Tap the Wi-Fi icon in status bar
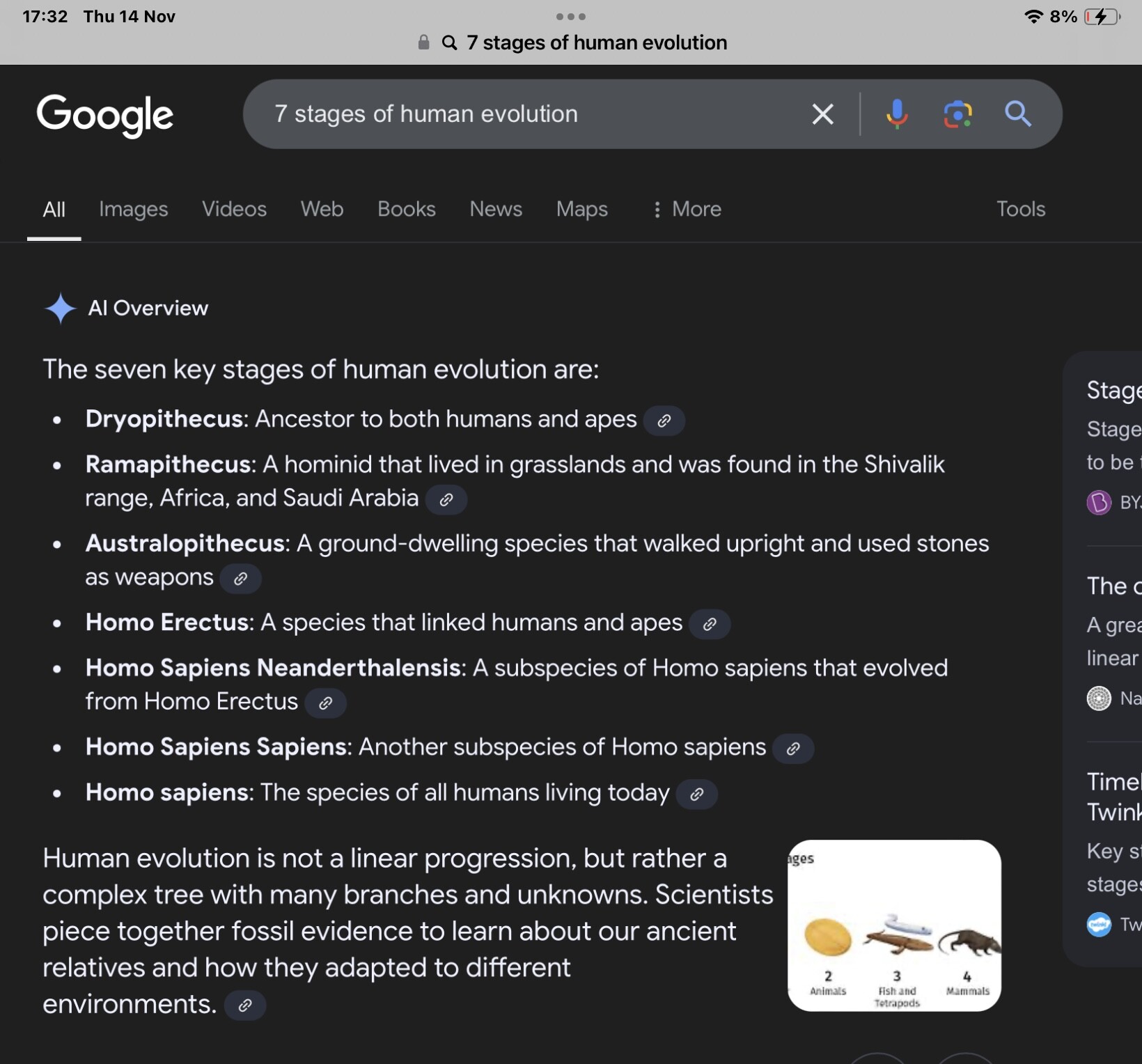The width and height of the screenshot is (1142, 1064). click(1034, 16)
